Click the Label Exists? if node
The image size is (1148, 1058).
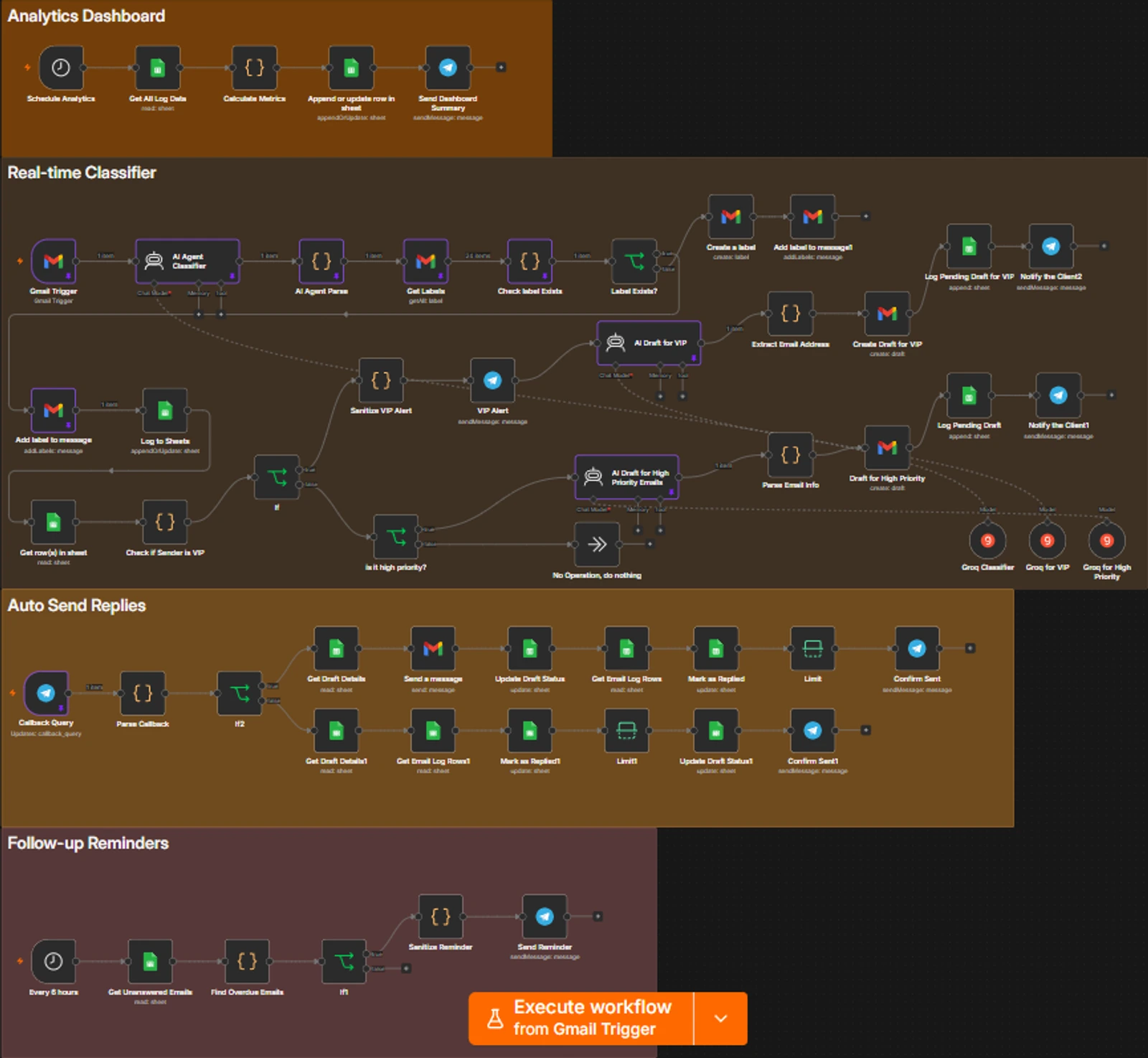[x=634, y=261]
